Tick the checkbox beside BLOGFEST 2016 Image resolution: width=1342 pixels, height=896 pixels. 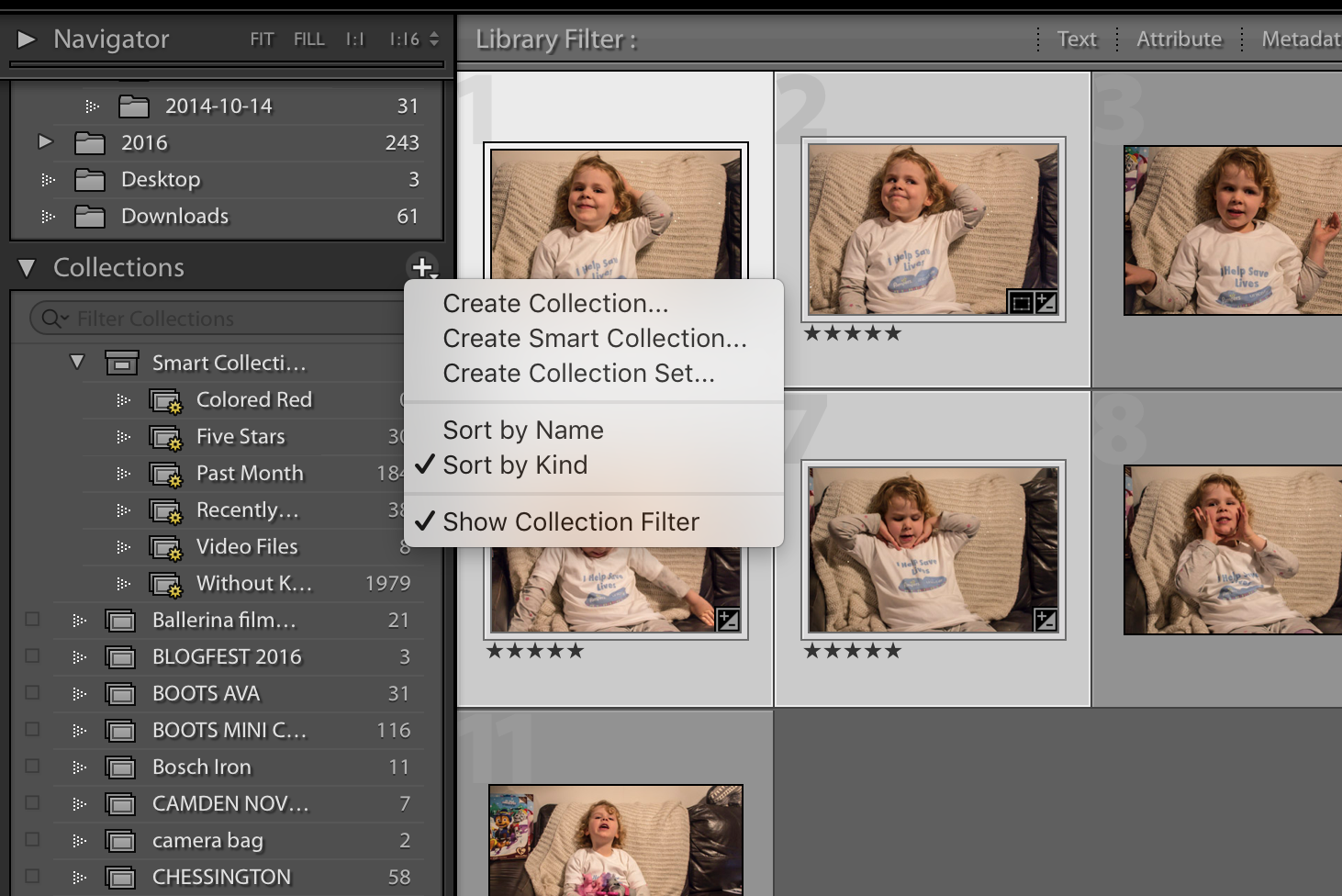click(32, 656)
